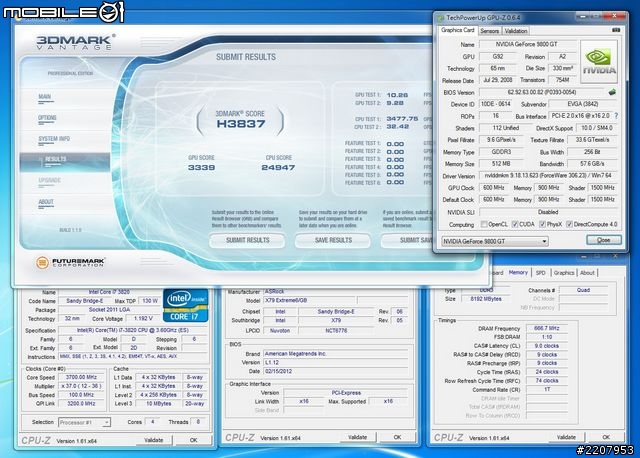The height and width of the screenshot is (458, 640).
Task: Click the 3DMark score H3837
Action: pos(241,124)
